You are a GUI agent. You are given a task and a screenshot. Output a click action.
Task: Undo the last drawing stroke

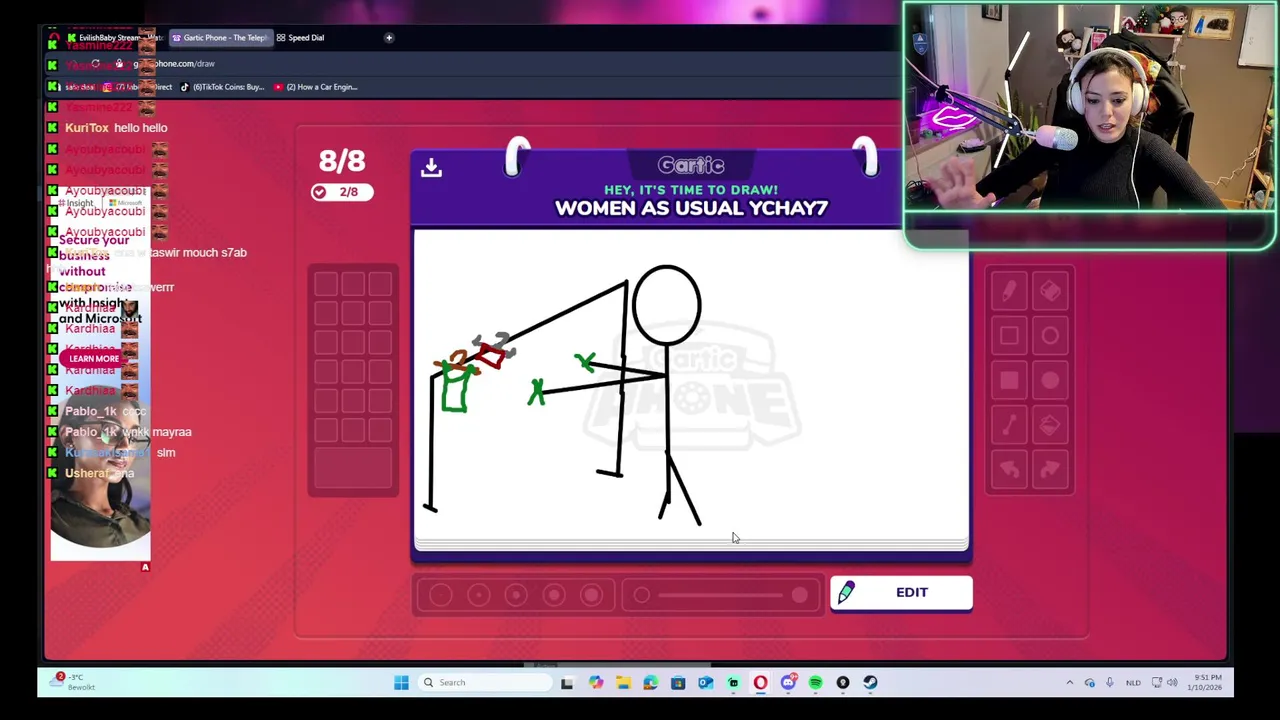click(x=1009, y=469)
